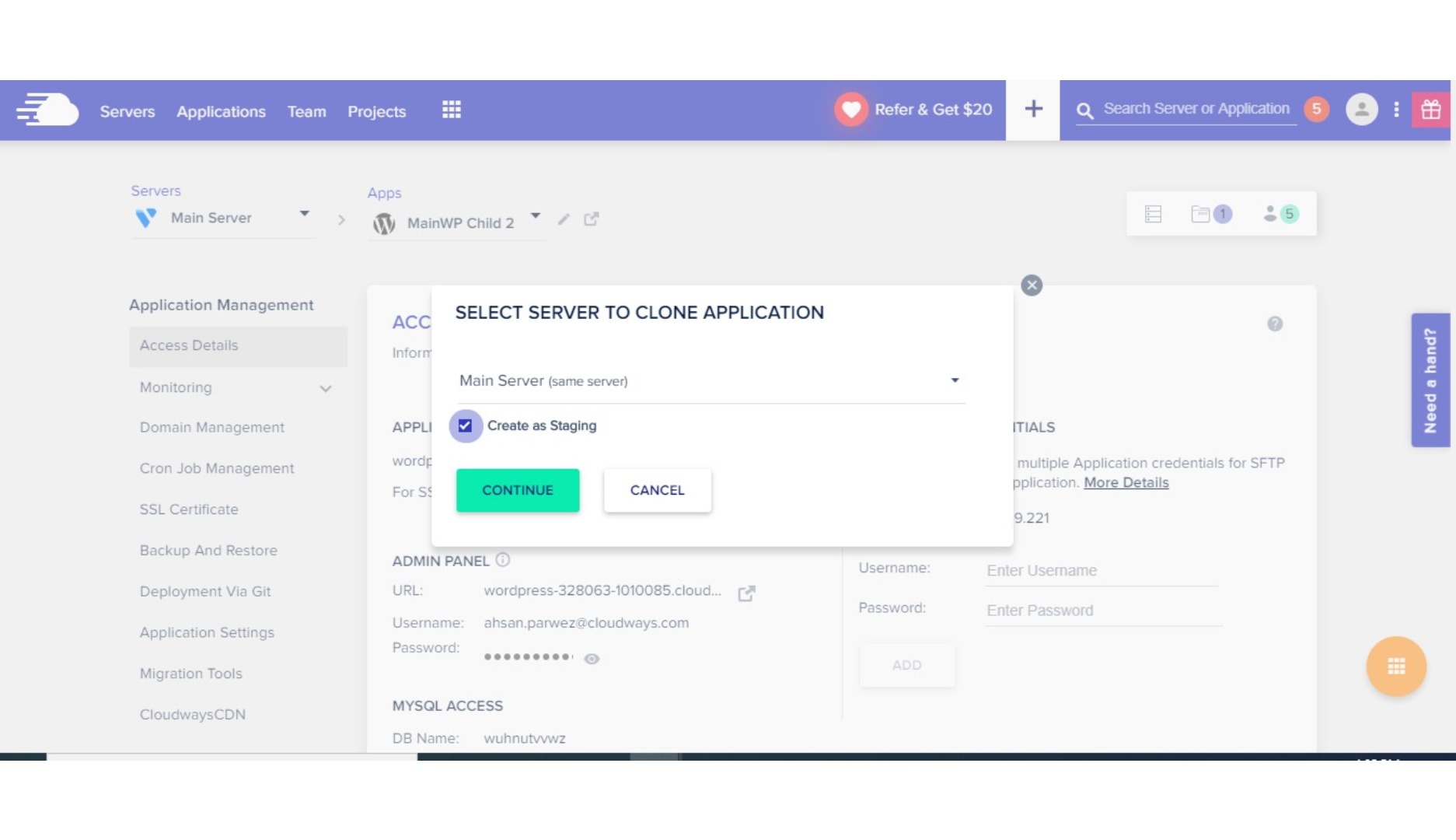This screenshot has width=1456, height=840.
Task: Click the team members icon with badge 5
Action: click(1280, 214)
